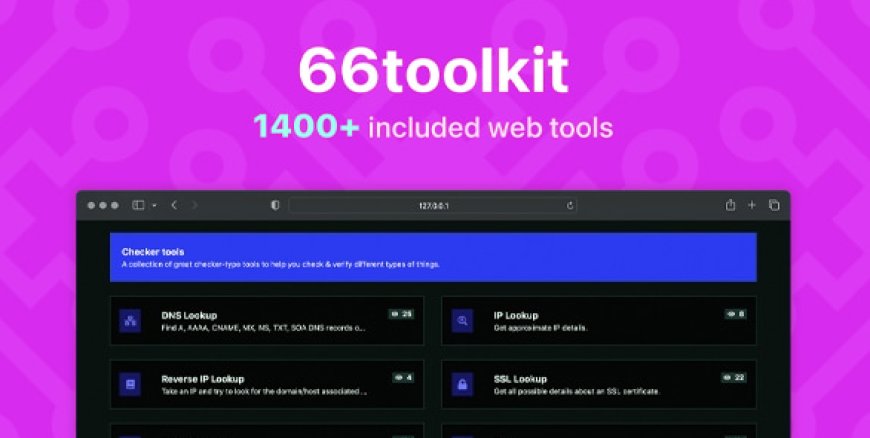Show the tab overview icon

774,205
